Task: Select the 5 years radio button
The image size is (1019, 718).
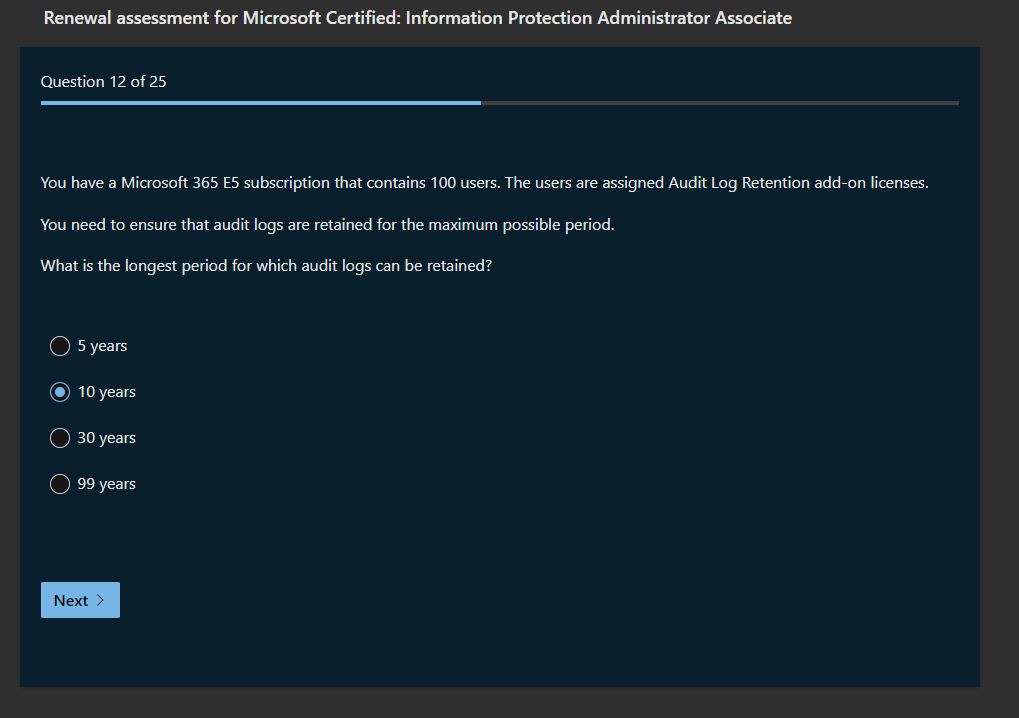Action: click(60, 346)
